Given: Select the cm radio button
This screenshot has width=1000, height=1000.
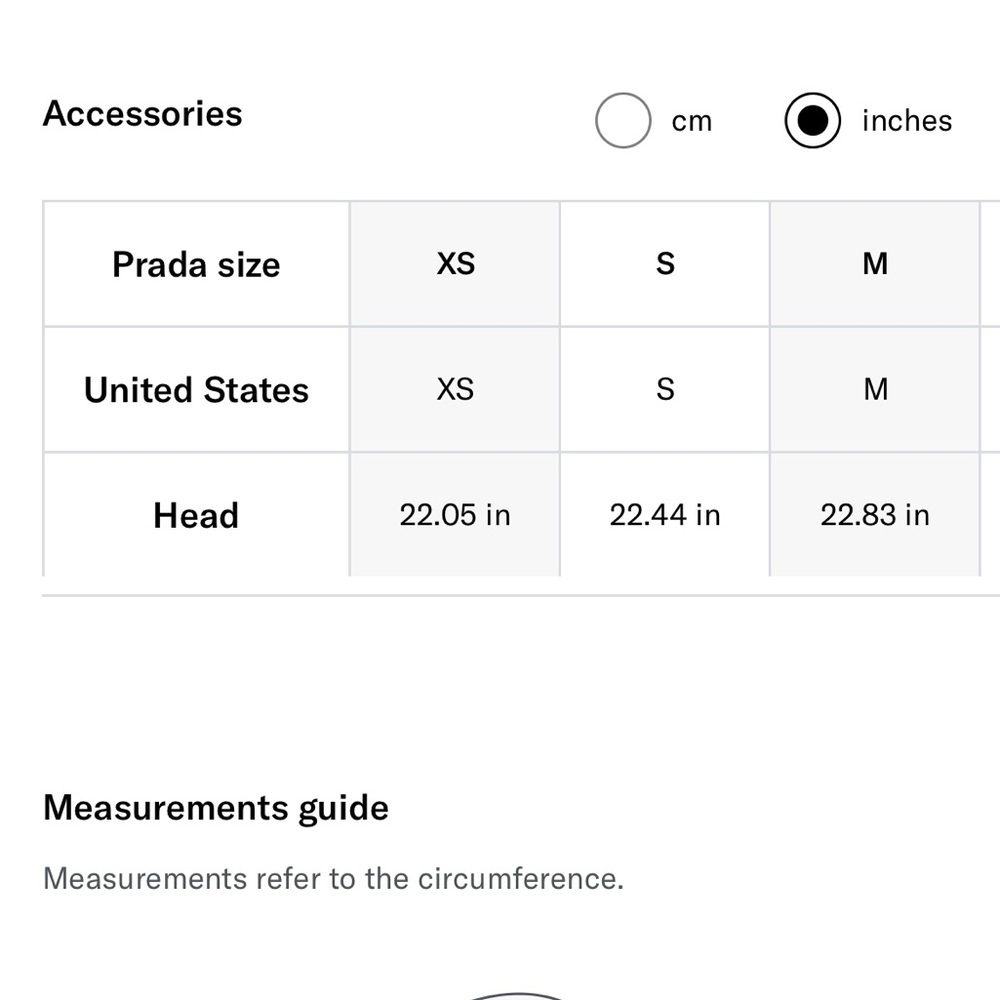Looking at the screenshot, I should (622, 121).
